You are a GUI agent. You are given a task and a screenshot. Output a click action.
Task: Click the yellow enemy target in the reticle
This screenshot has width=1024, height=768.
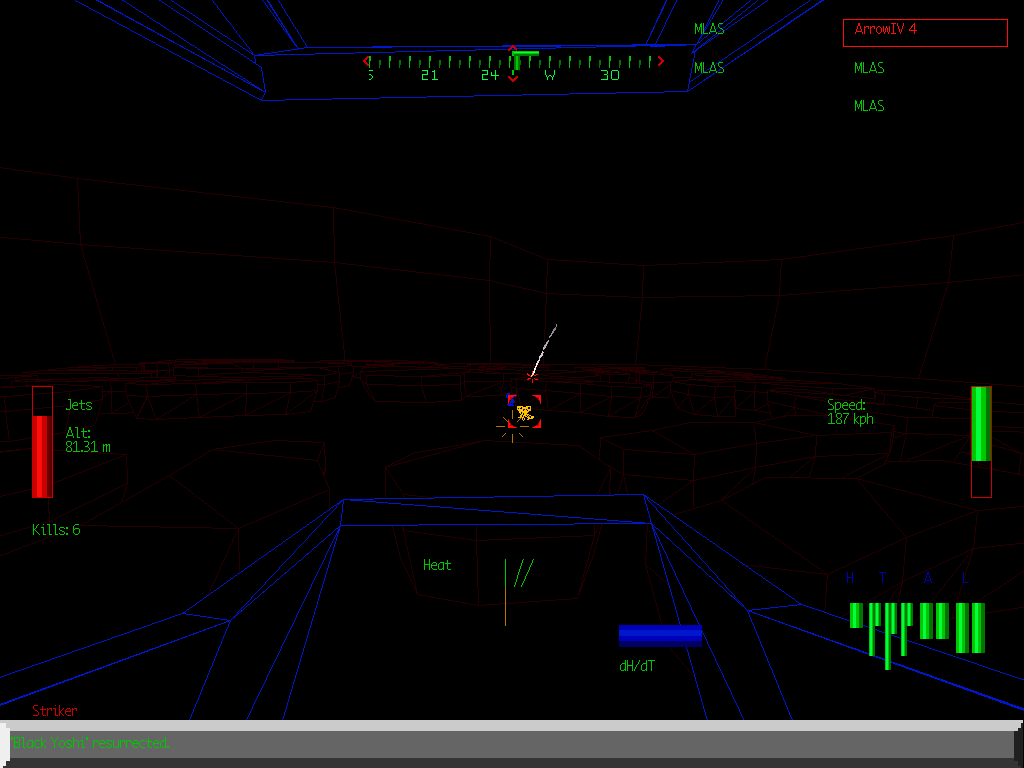[x=524, y=411]
